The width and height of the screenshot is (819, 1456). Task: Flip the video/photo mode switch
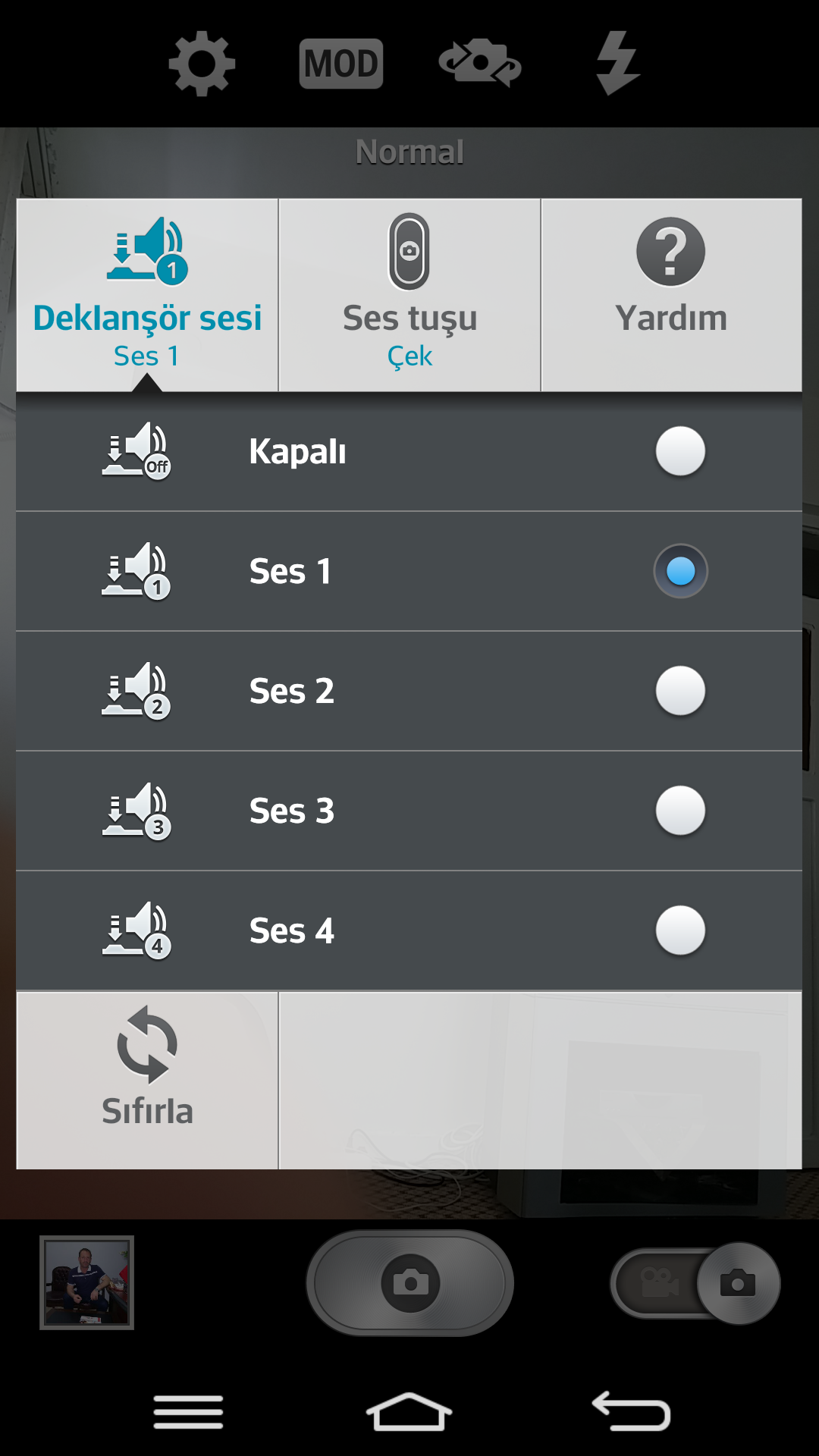click(x=695, y=1283)
